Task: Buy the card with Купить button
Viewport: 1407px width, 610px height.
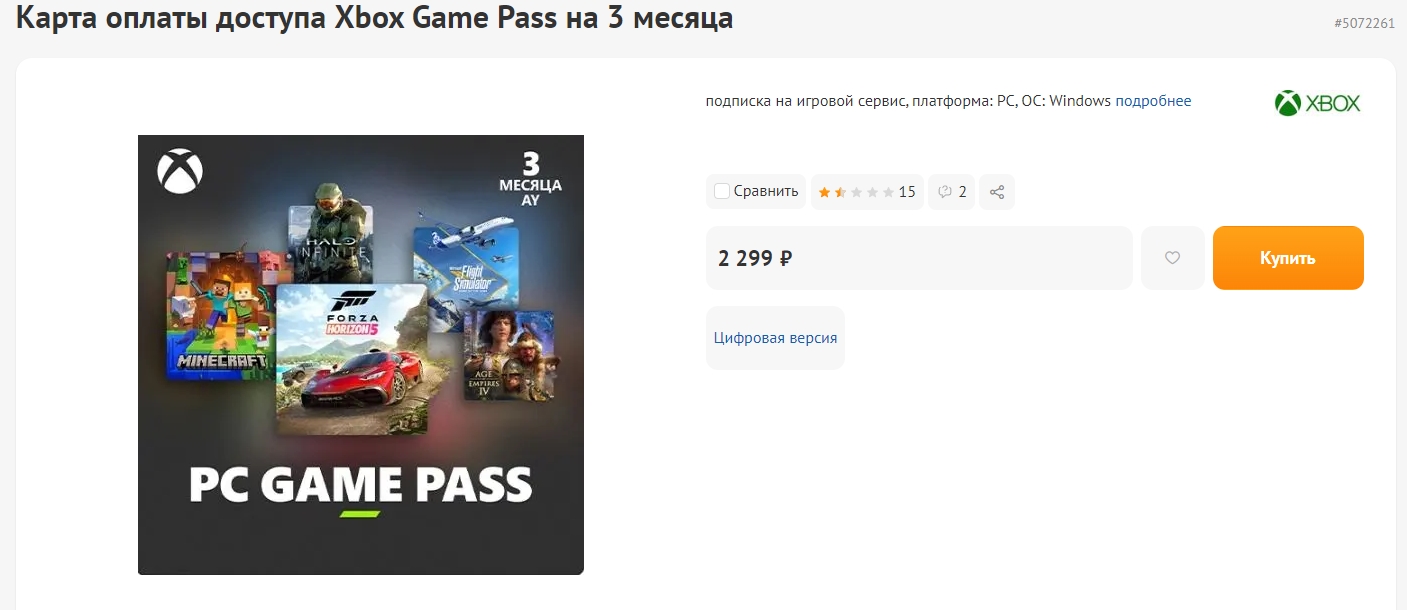Action: [1288, 258]
